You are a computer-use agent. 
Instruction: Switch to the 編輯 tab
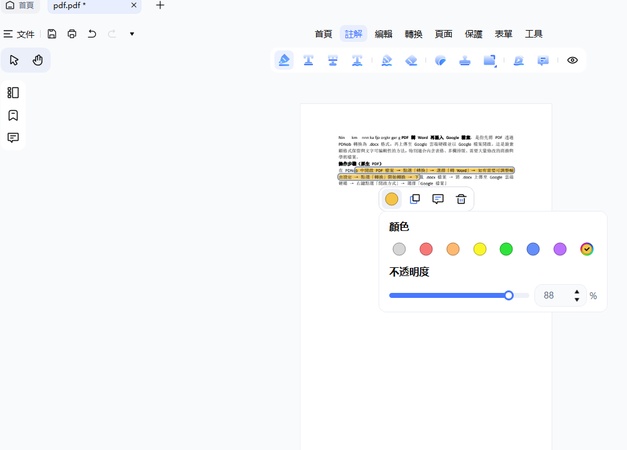[x=383, y=34]
